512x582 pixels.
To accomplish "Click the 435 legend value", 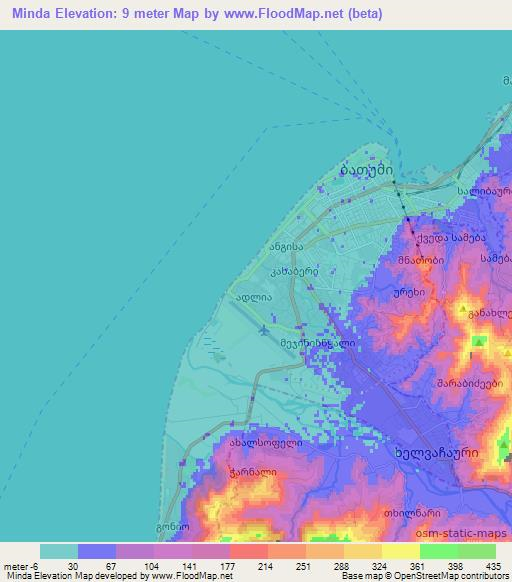I will click(x=493, y=566).
